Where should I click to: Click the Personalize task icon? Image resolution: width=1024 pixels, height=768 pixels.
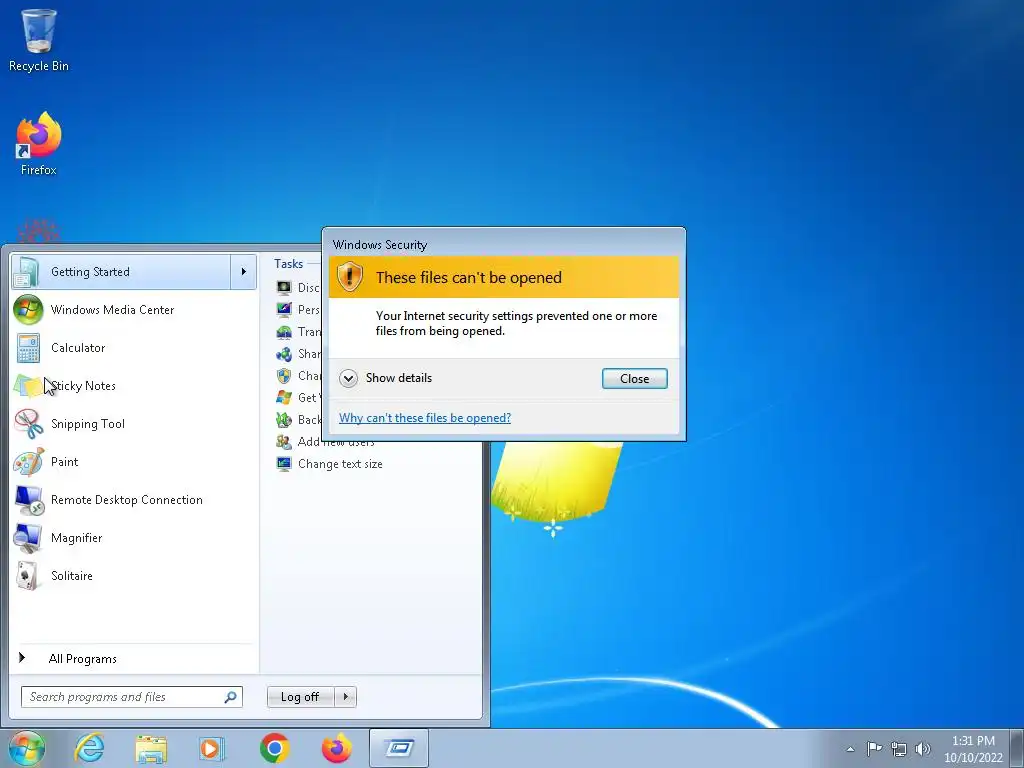click(x=283, y=310)
